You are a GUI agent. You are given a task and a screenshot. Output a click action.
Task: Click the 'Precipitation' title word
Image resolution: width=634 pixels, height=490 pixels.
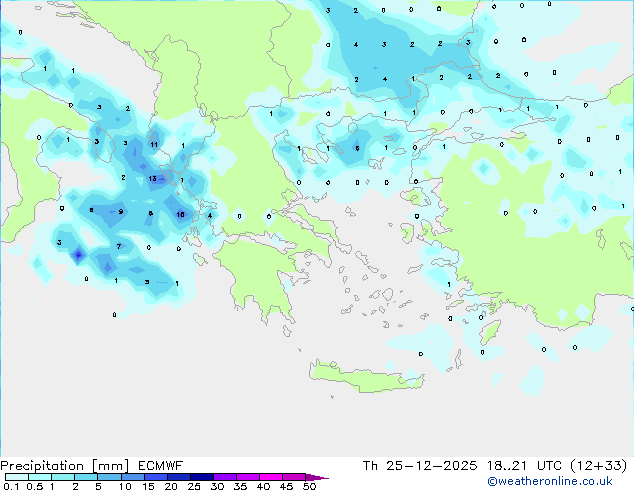(42, 466)
